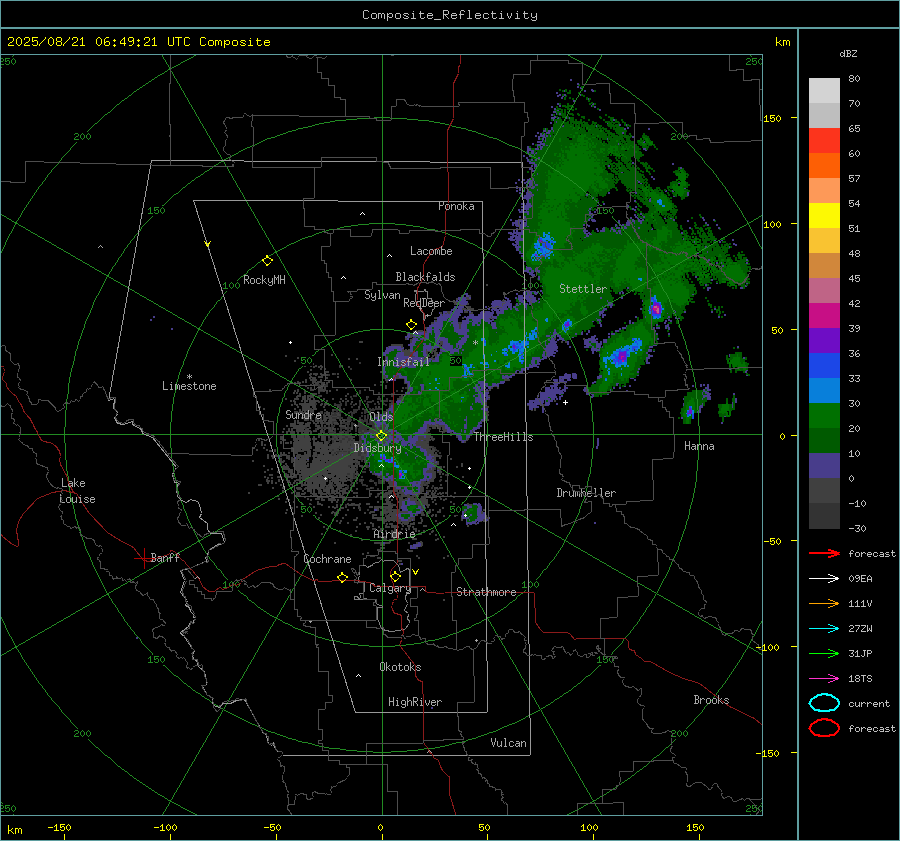Click the HighRiver city label
The width and height of the screenshot is (900, 841).
point(415,702)
